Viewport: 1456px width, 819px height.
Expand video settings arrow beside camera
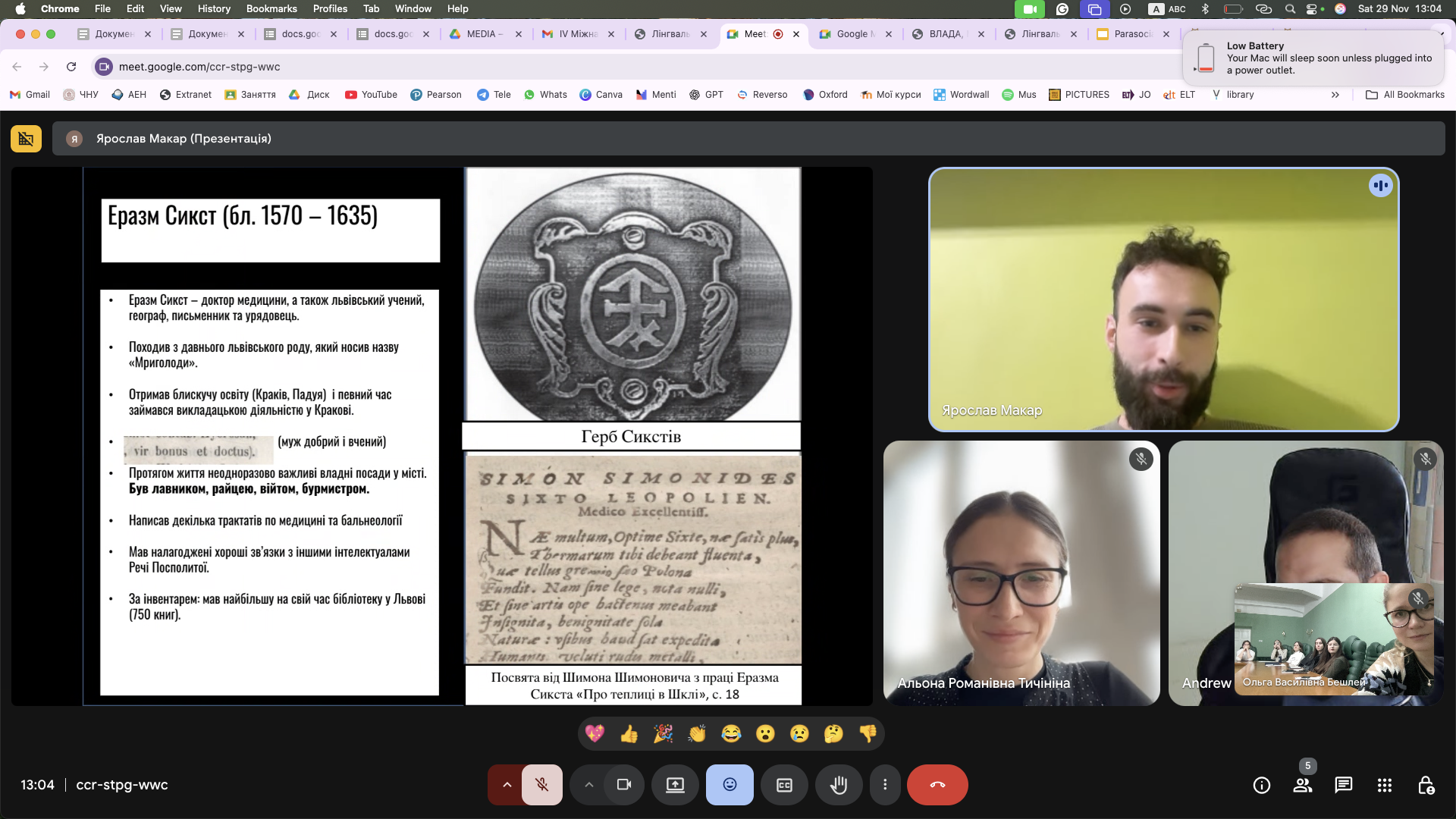[x=589, y=785]
